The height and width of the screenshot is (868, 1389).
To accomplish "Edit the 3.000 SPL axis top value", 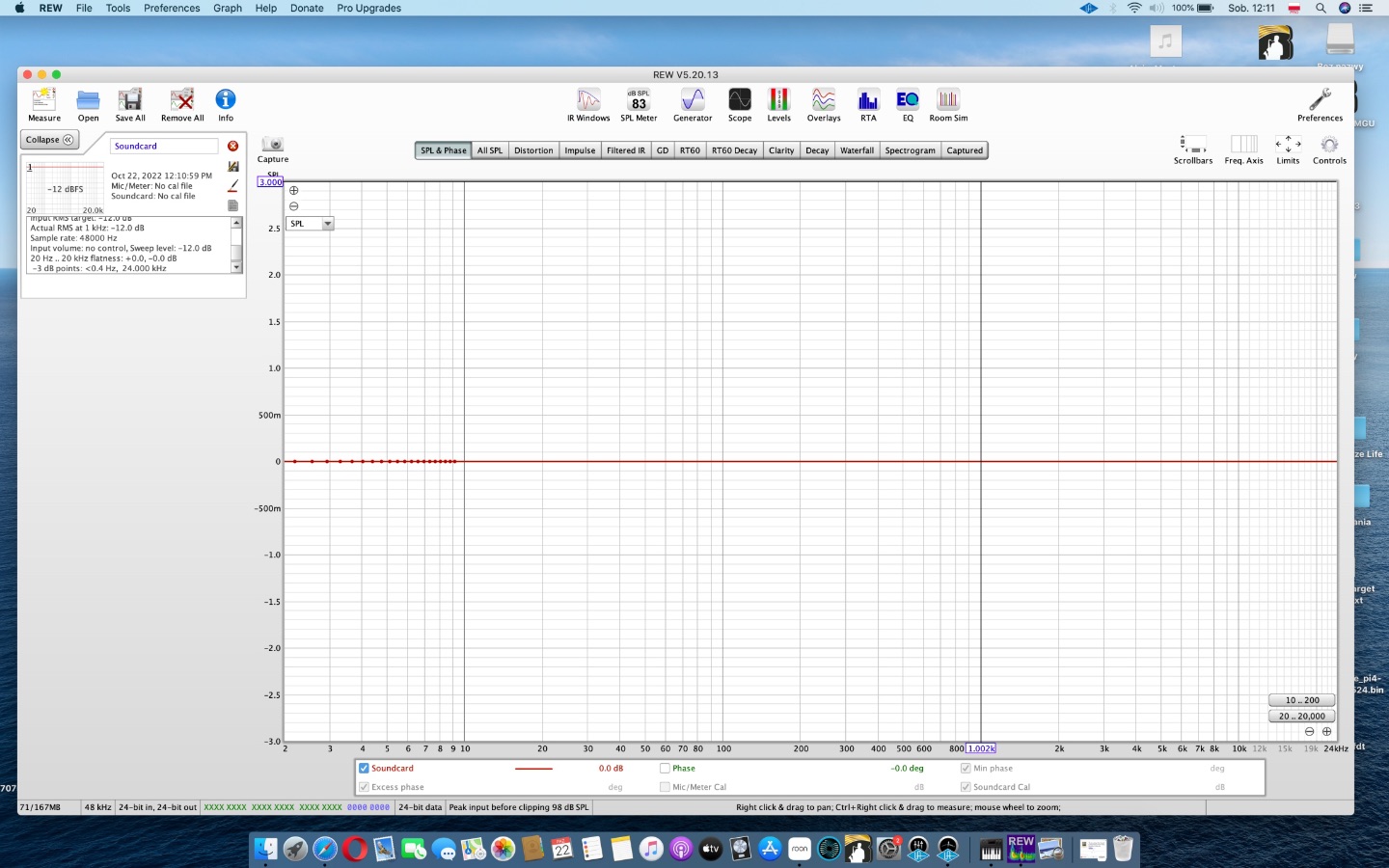I will (271, 182).
